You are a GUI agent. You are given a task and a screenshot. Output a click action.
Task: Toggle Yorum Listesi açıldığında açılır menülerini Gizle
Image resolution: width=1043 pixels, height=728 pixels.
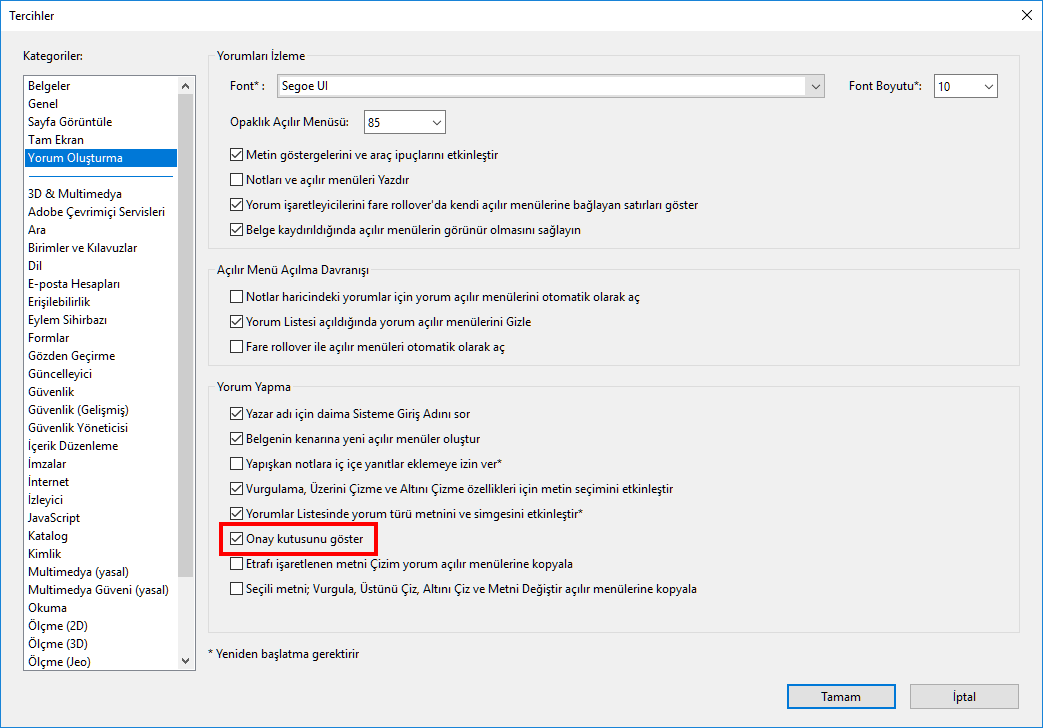(236, 321)
